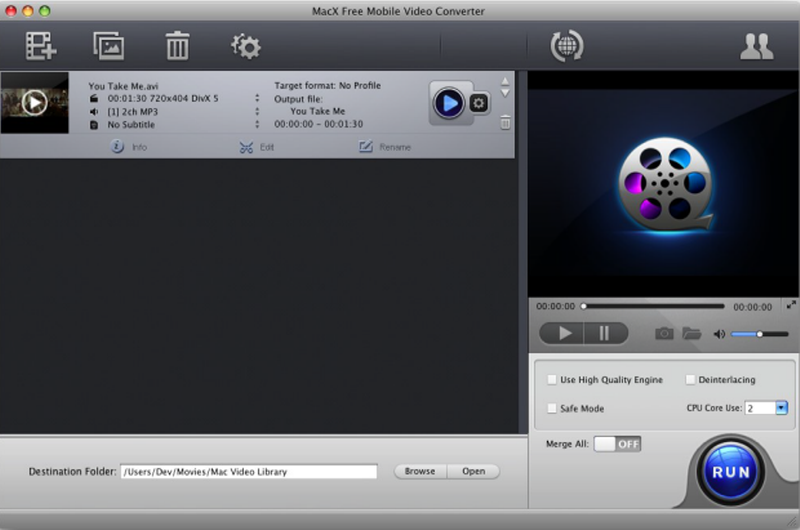Screen dimensions: 800x530
Task: Click the blue RUN button
Action: 731,472
